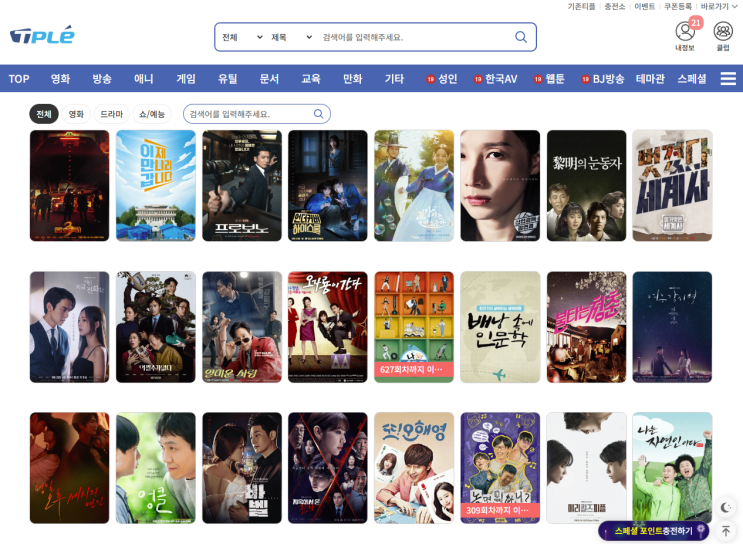Click the 기존티플 link at top
This screenshot has width=743, height=544.
point(581,6)
